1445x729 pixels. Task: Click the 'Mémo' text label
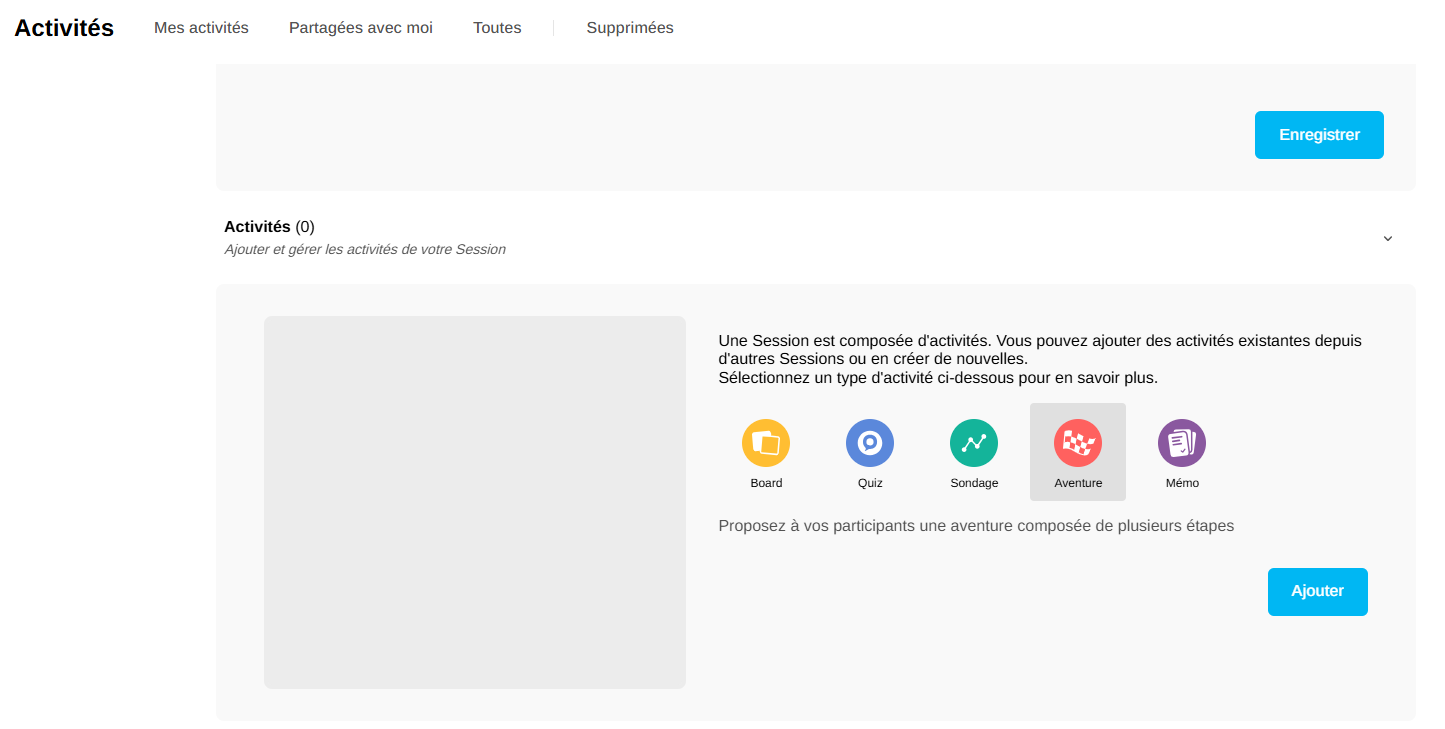point(1182,483)
